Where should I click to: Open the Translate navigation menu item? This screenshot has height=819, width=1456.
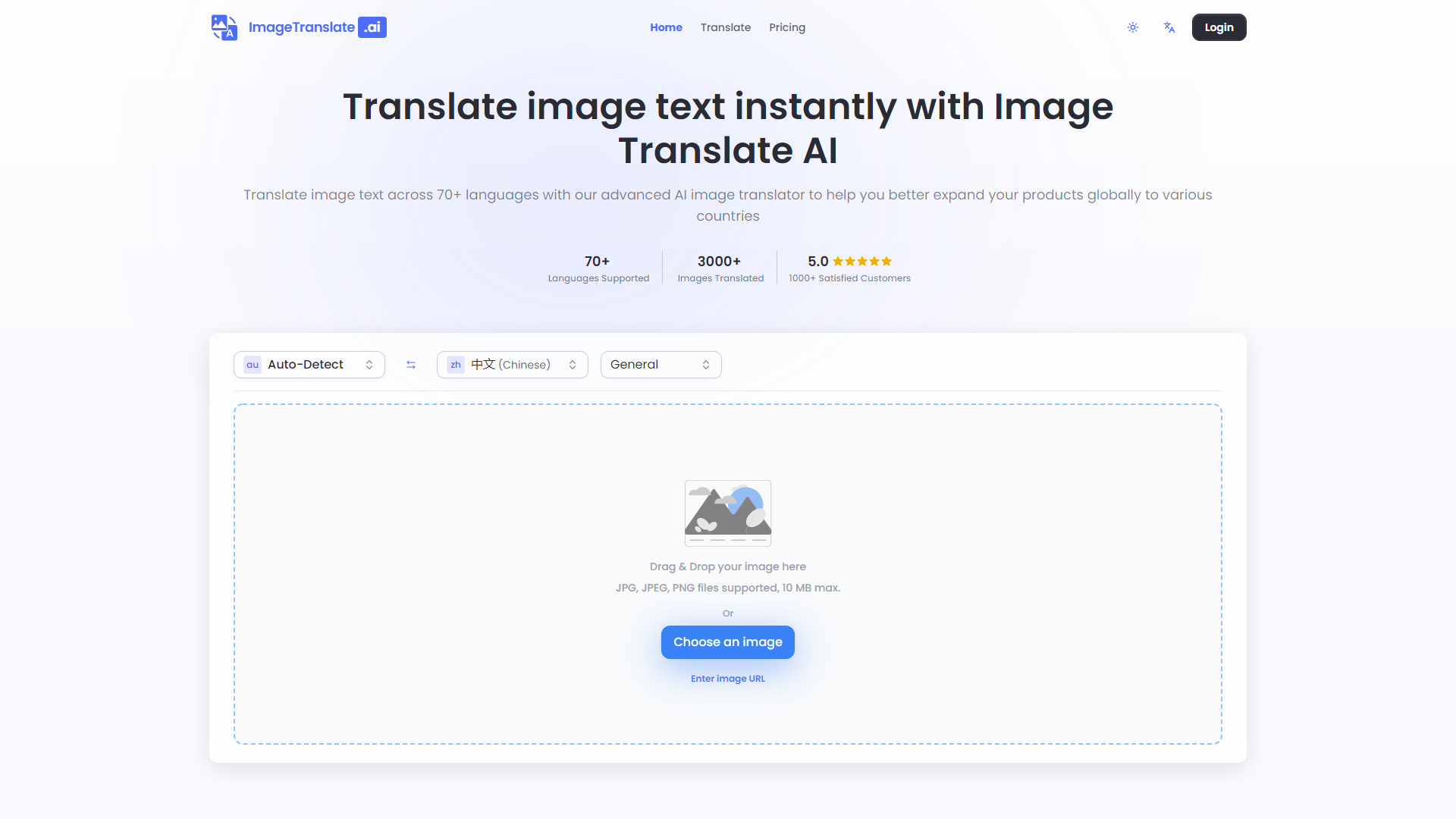[x=726, y=27]
